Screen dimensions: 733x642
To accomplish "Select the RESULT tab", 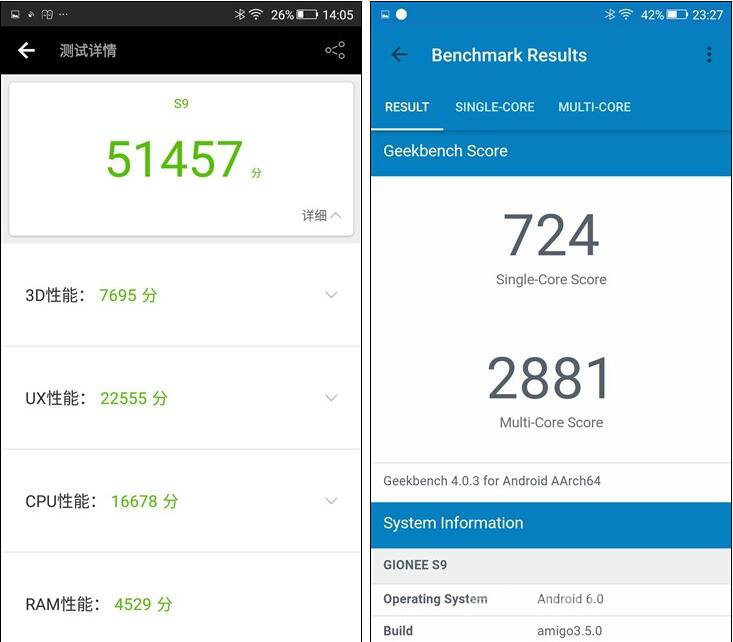I will (x=407, y=107).
